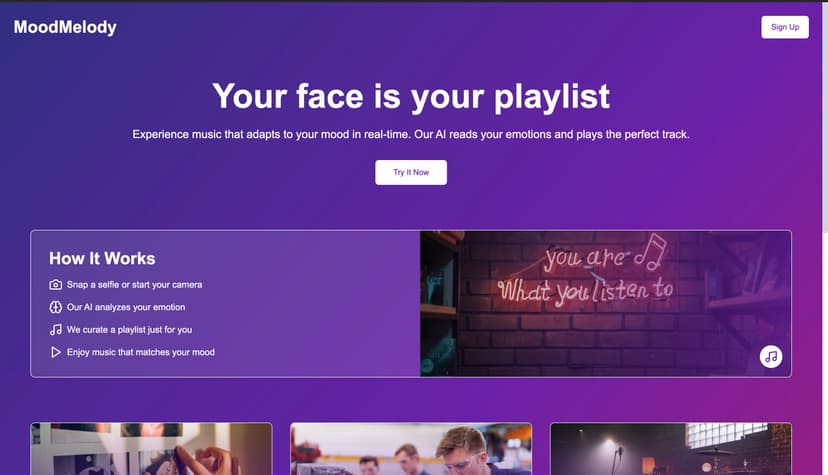The height and width of the screenshot is (475, 828).
Task: Click the music note icon beside curate playlist
Action: (55, 330)
